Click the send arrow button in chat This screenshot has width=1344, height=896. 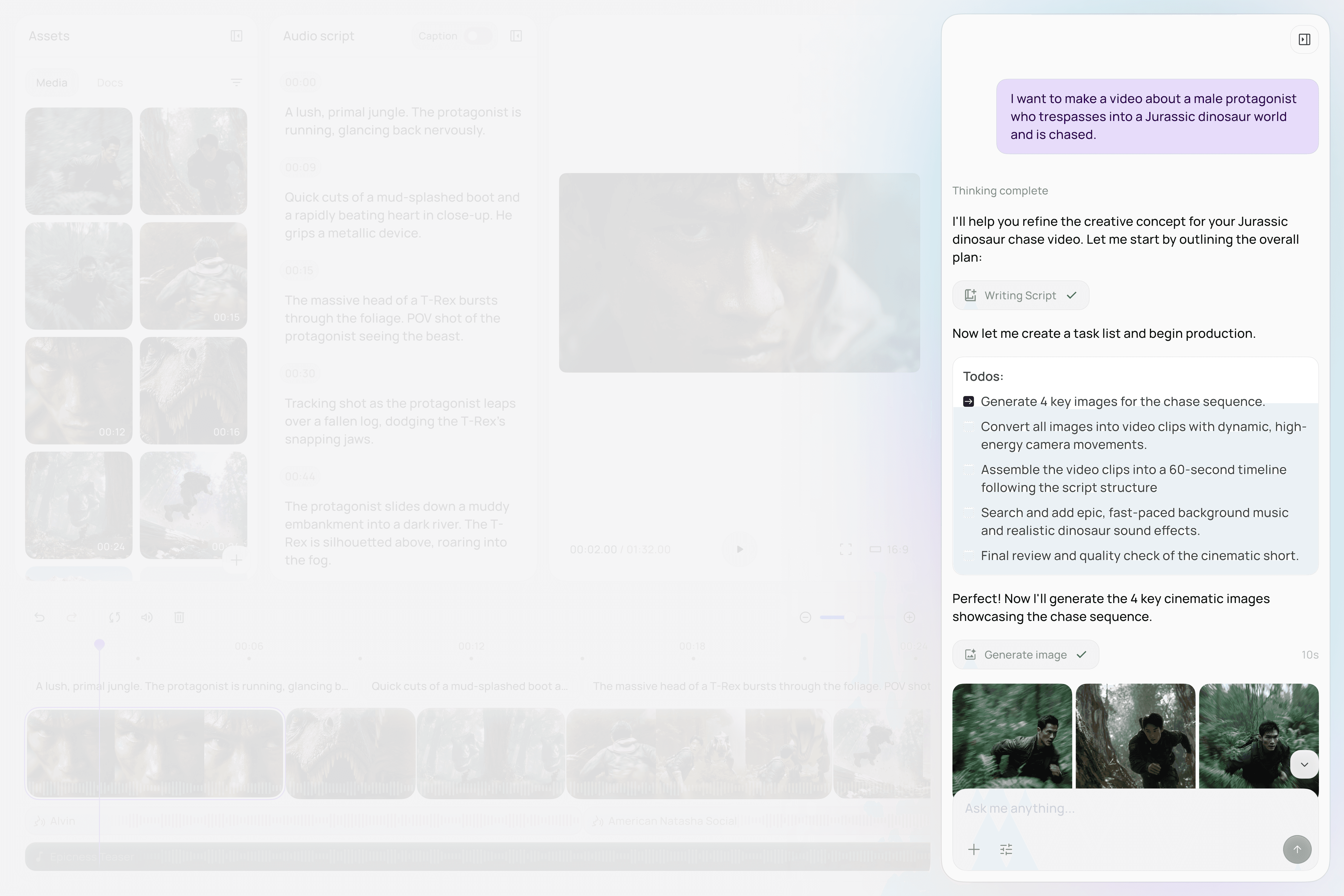click(x=1297, y=849)
